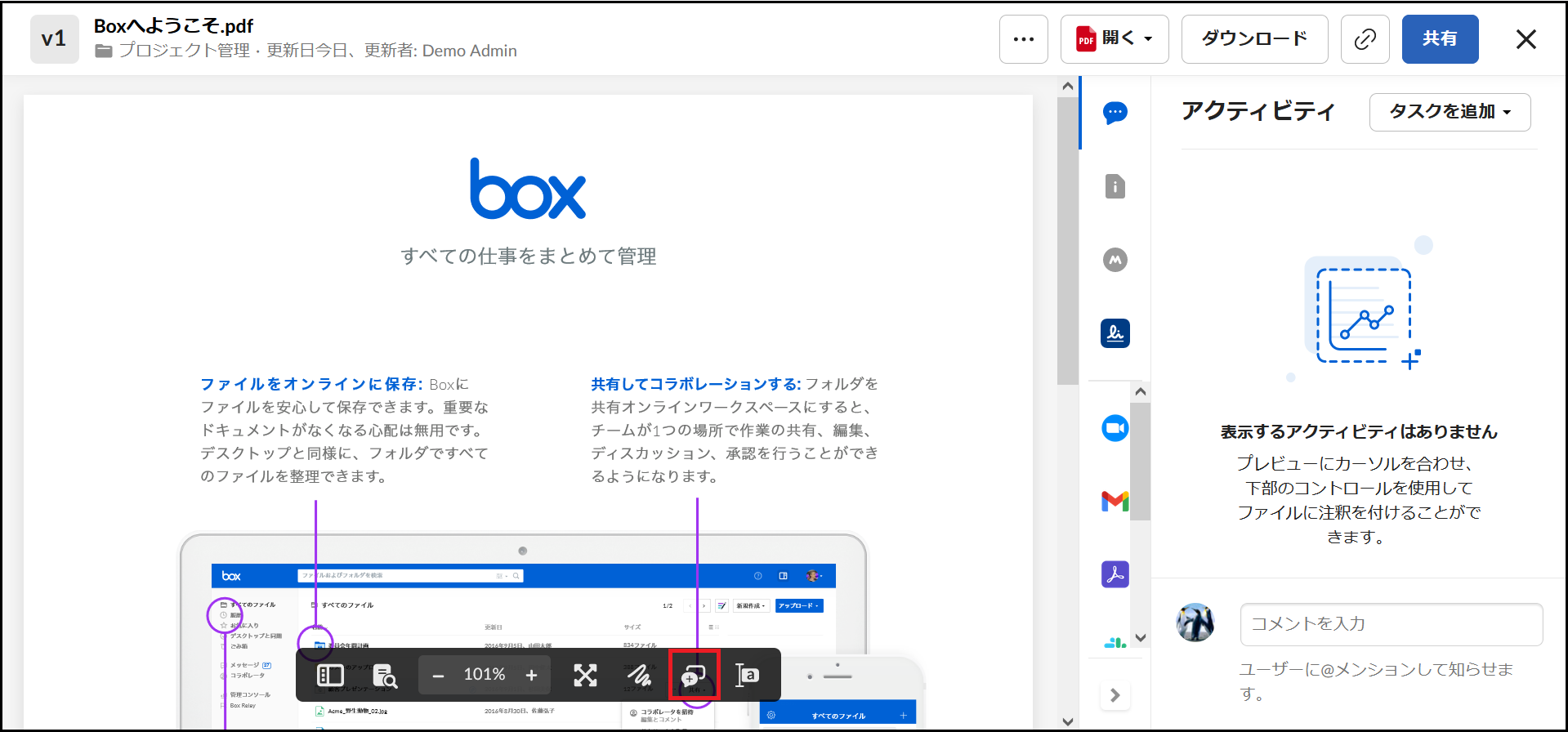Click the アクティビティ panel heading
1568x732 pixels.
coord(1258,111)
